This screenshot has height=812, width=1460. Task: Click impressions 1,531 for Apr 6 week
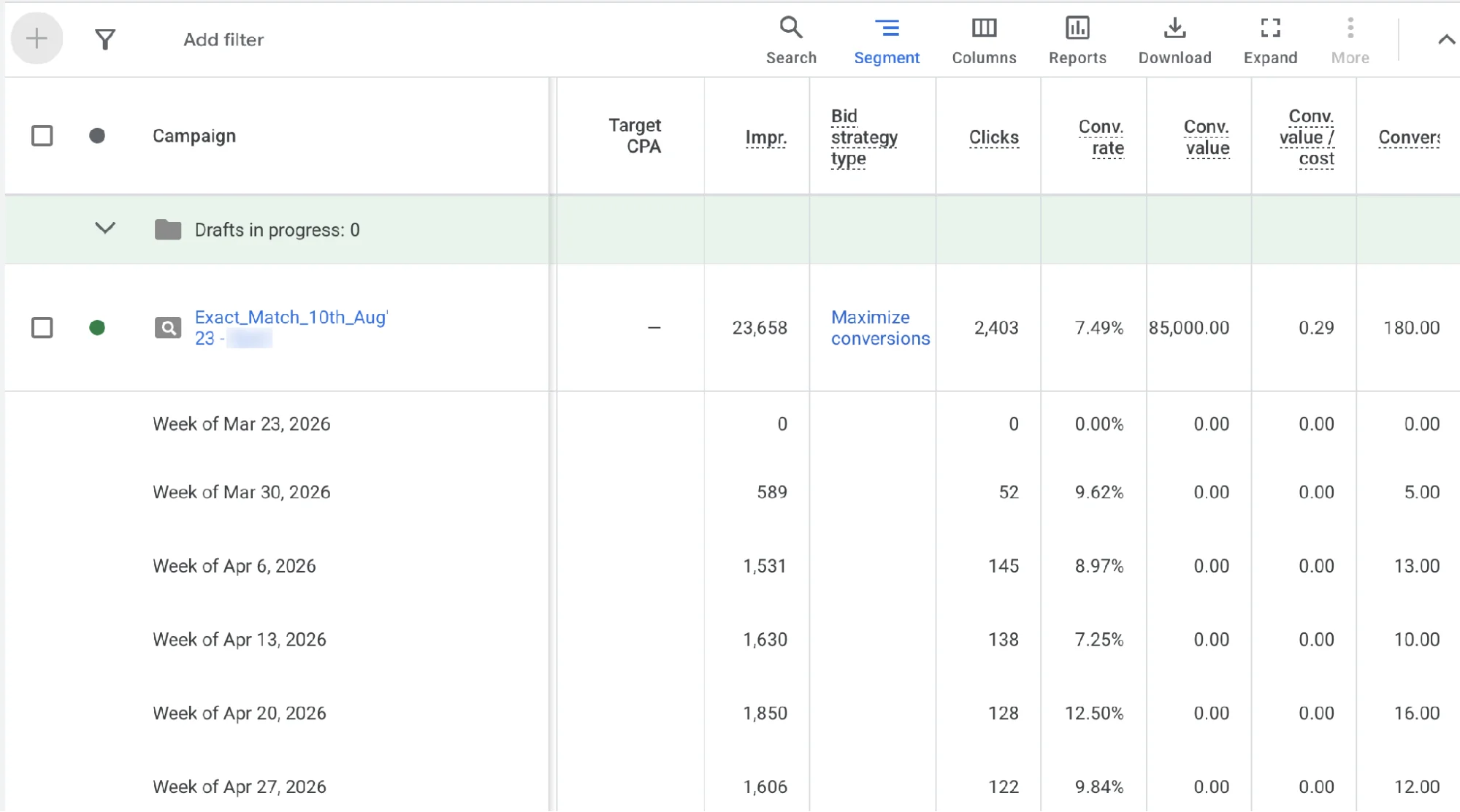765,566
